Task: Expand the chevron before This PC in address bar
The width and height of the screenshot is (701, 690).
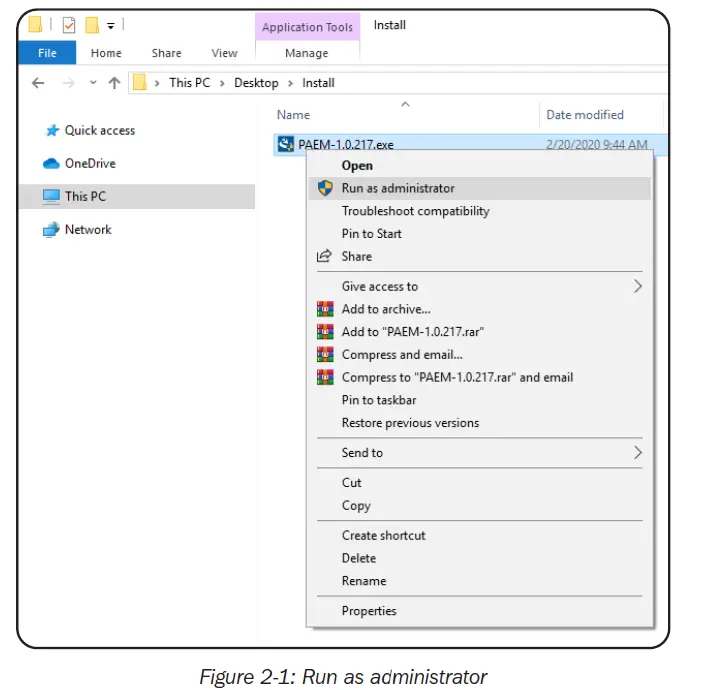Action: (x=157, y=83)
